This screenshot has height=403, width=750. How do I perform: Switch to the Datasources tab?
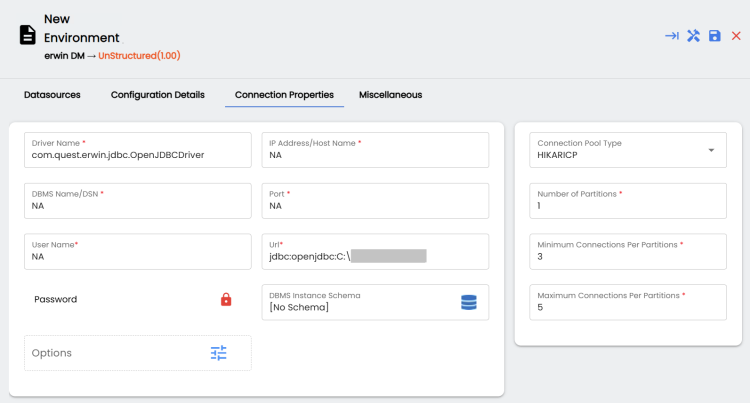point(54,95)
